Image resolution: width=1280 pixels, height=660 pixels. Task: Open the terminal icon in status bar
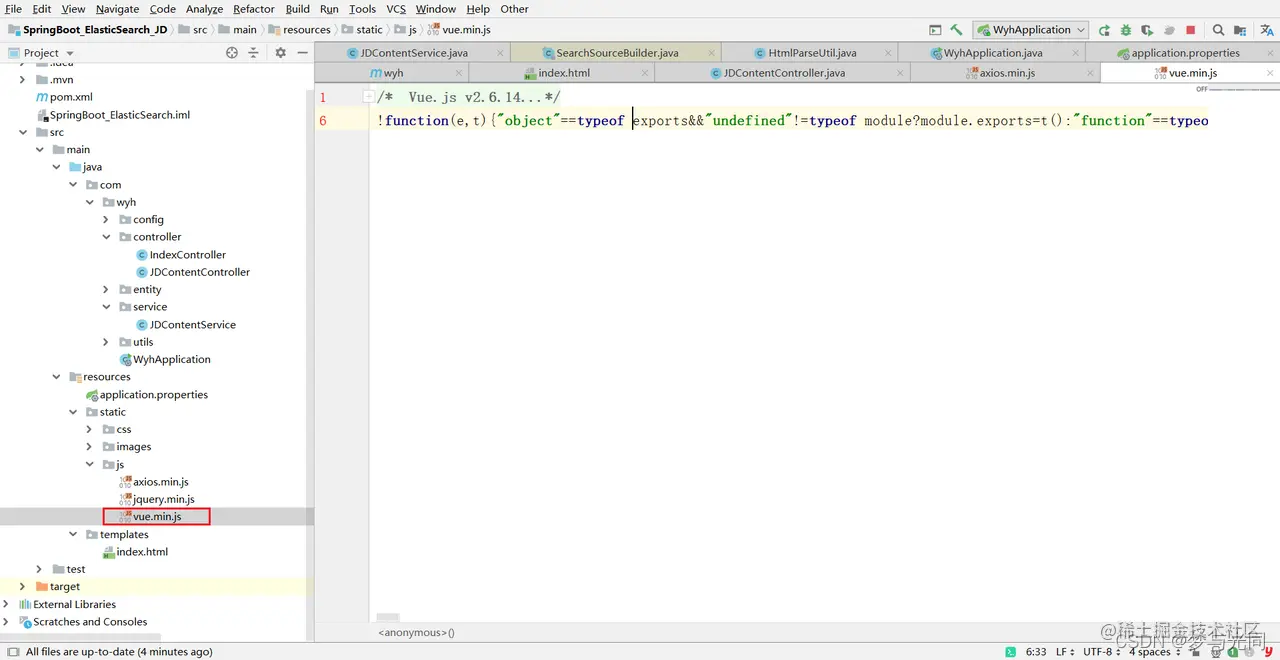[x=1011, y=651]
